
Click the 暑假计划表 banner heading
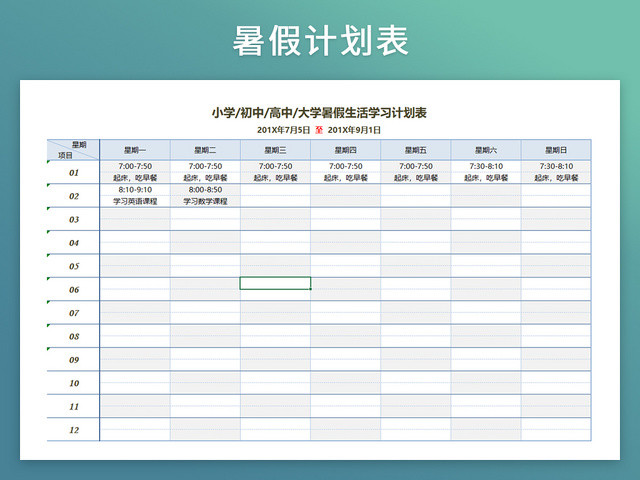(320, 40)
